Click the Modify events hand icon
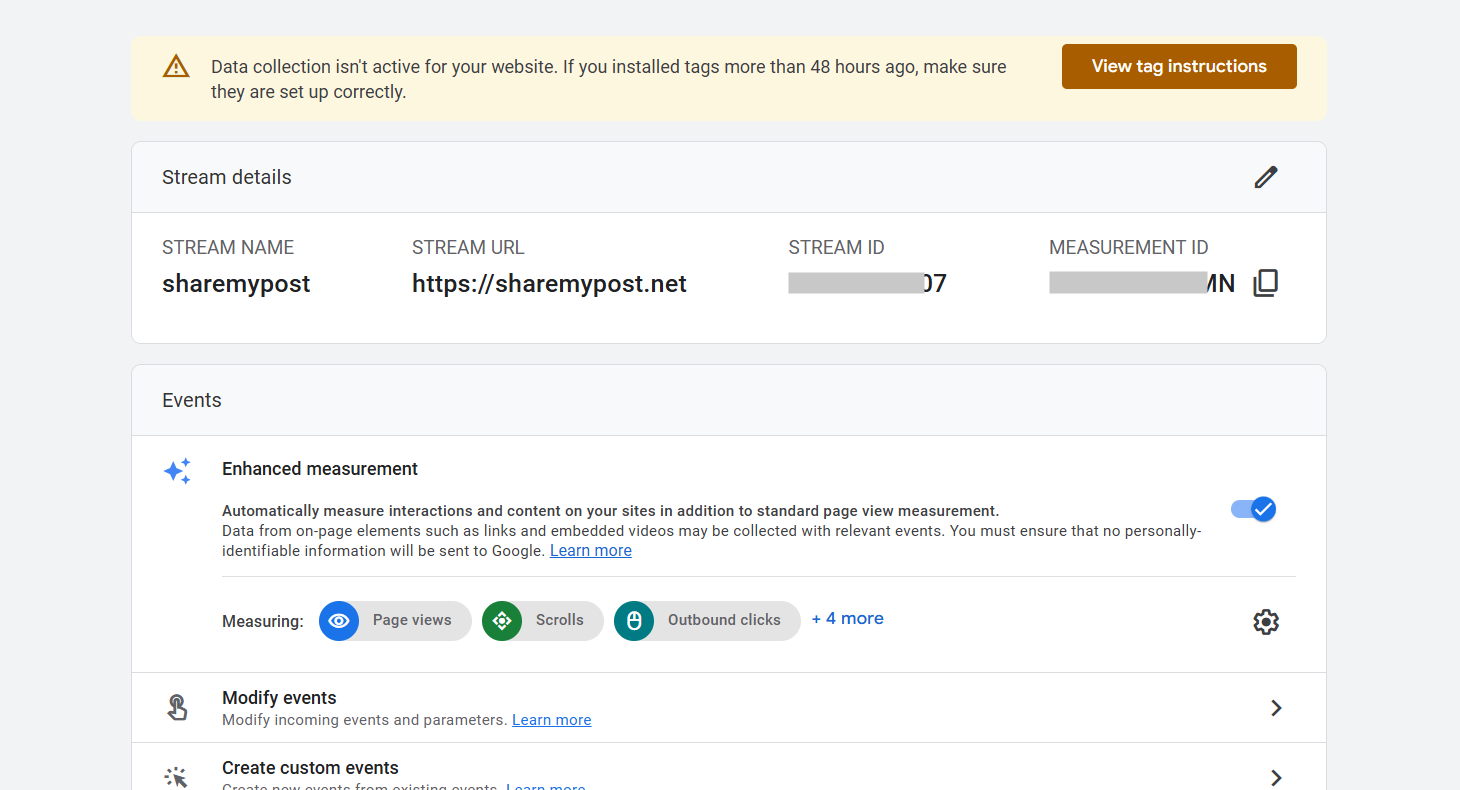The height and width of the screenshot is (790, 1460). (177, 708)
